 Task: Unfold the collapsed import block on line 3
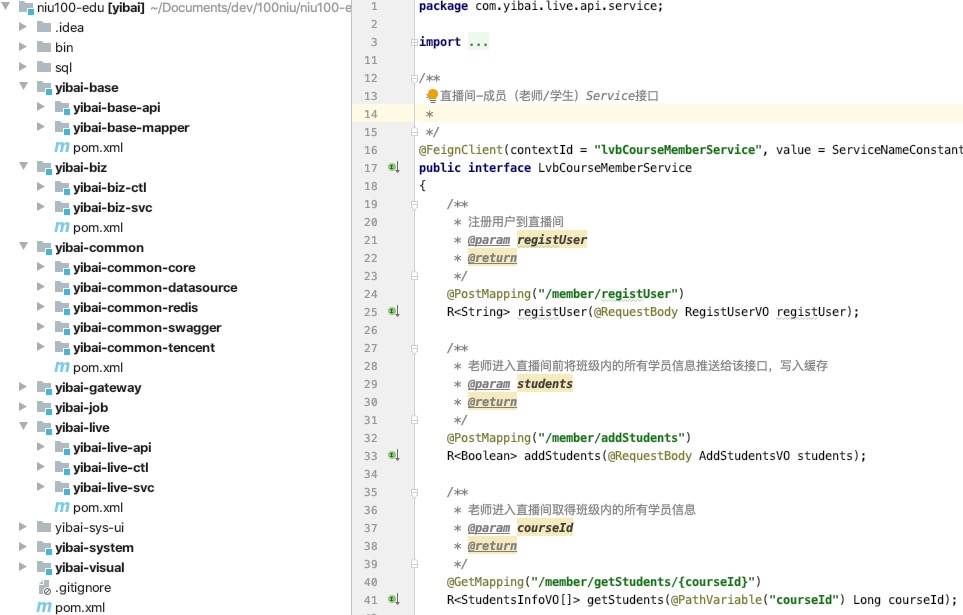click(414, 42)
